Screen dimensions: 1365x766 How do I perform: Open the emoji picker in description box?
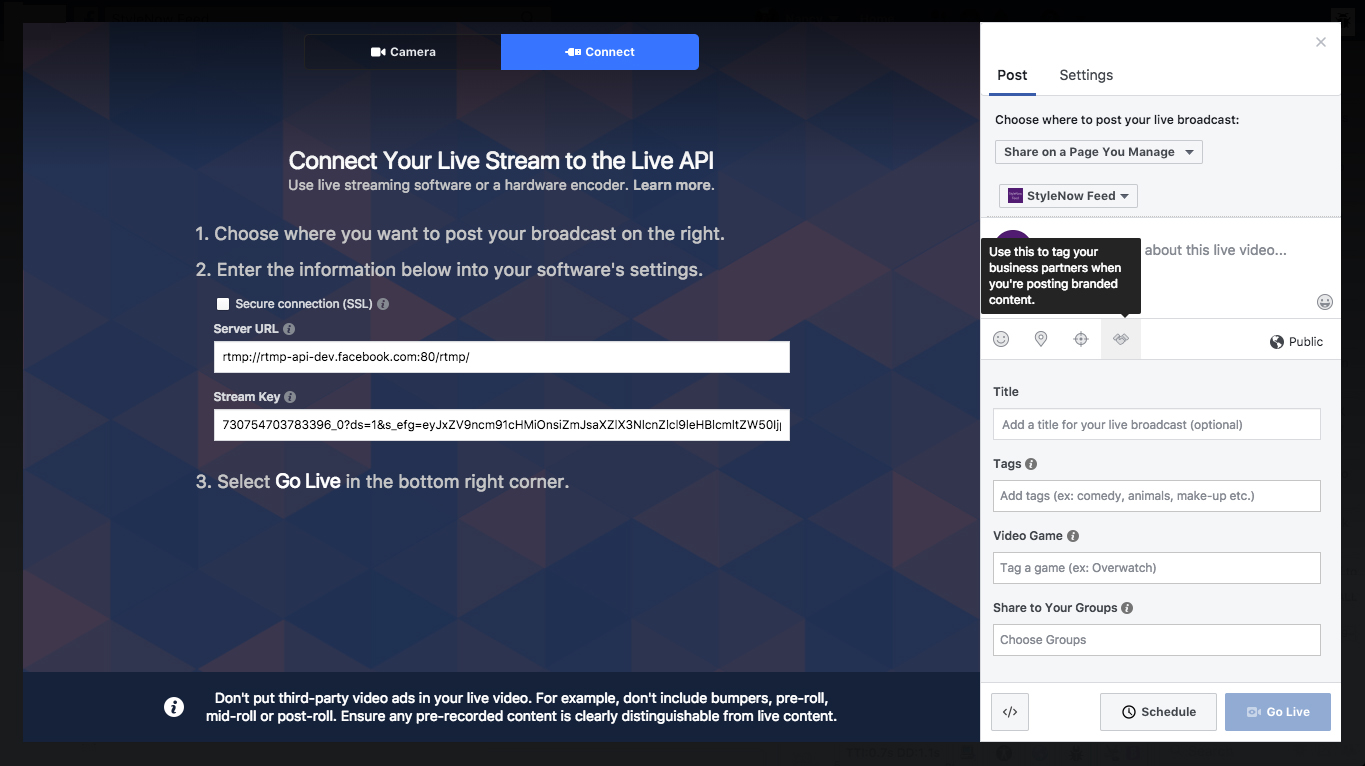(1325, 302)
